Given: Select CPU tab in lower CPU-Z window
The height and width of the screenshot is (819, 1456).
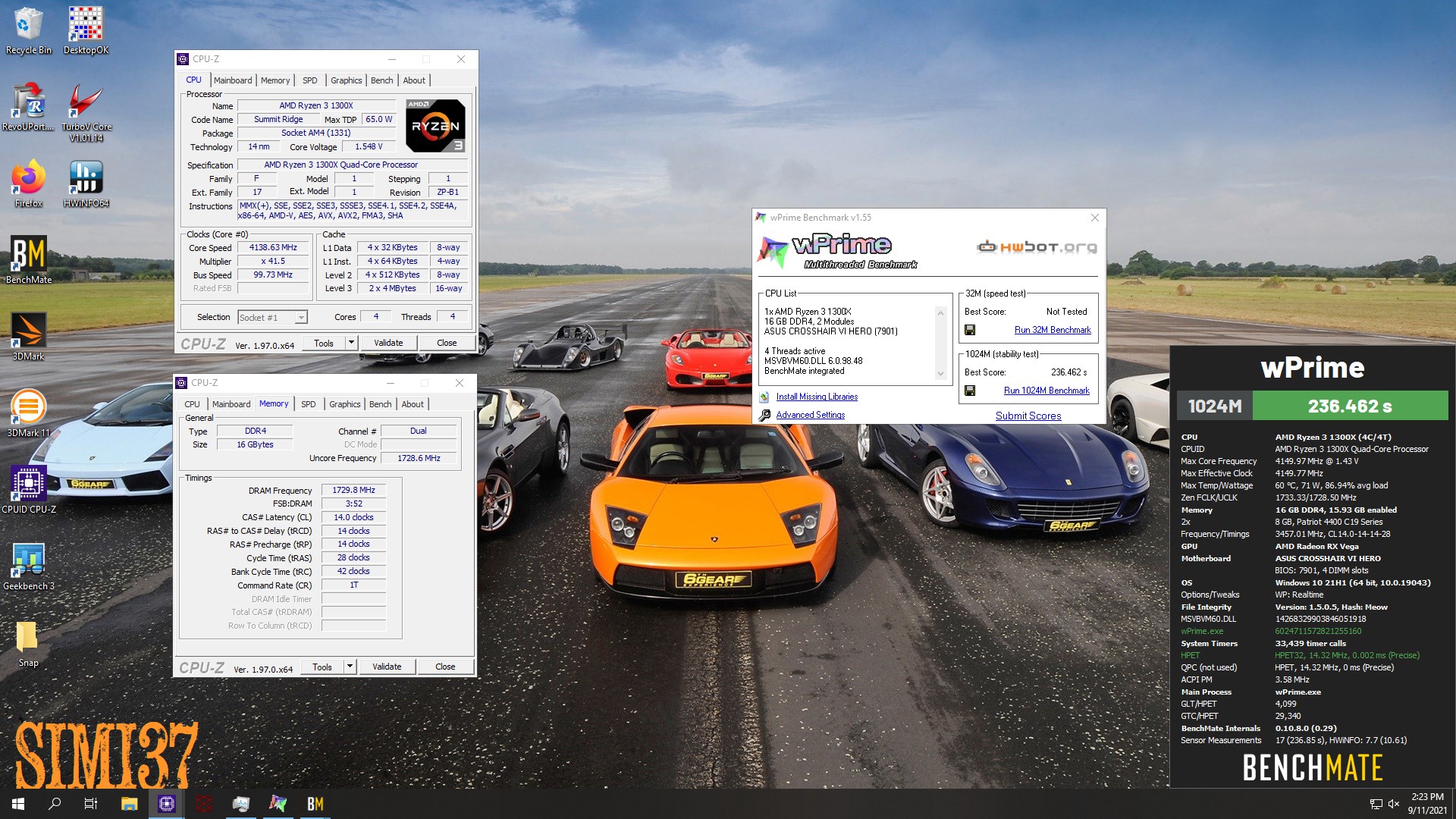Looking at the screenshot, I should pos(193,404).
